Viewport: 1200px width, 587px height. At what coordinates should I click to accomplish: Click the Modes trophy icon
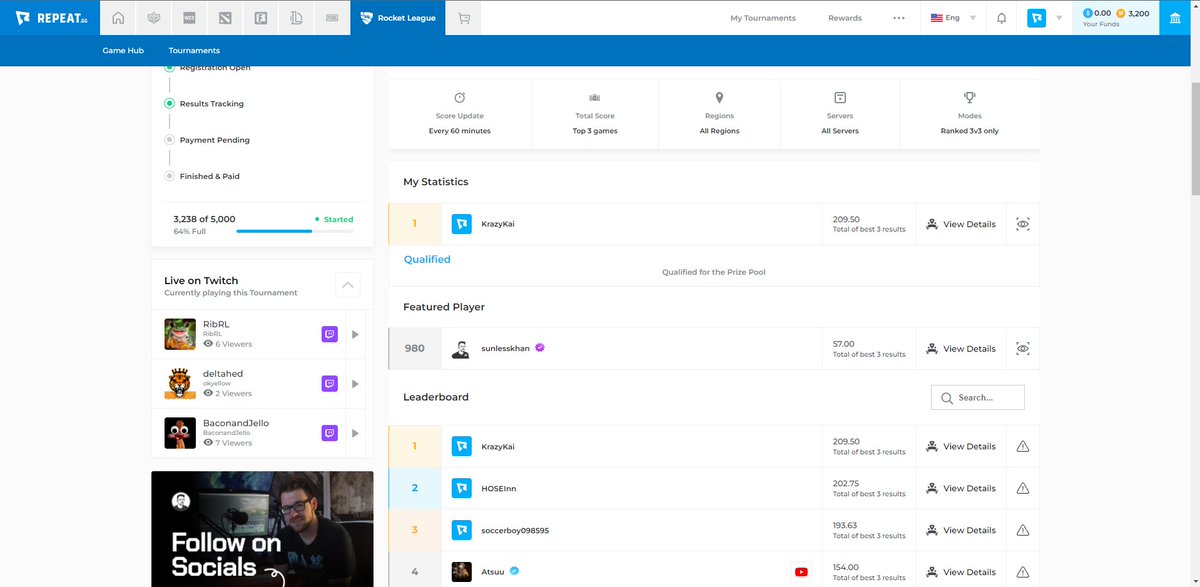coord(969,97)
